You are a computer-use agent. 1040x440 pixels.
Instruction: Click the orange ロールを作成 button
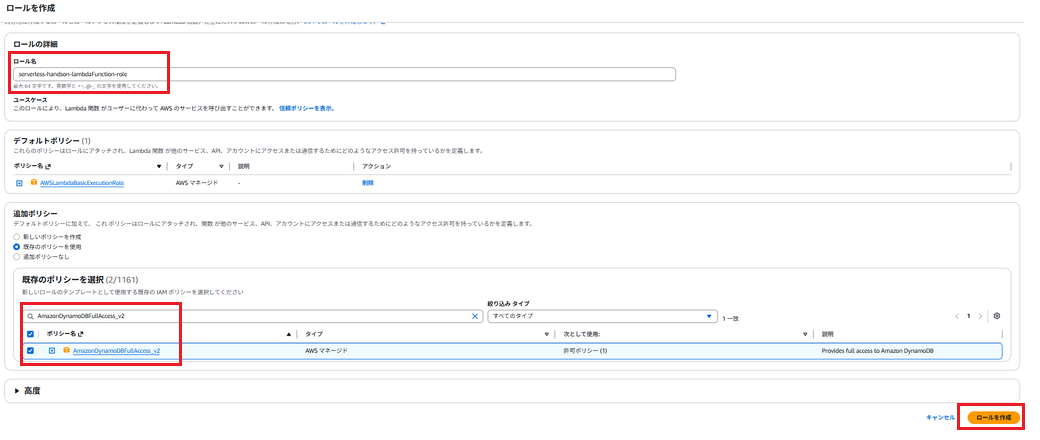click(993, 417)
